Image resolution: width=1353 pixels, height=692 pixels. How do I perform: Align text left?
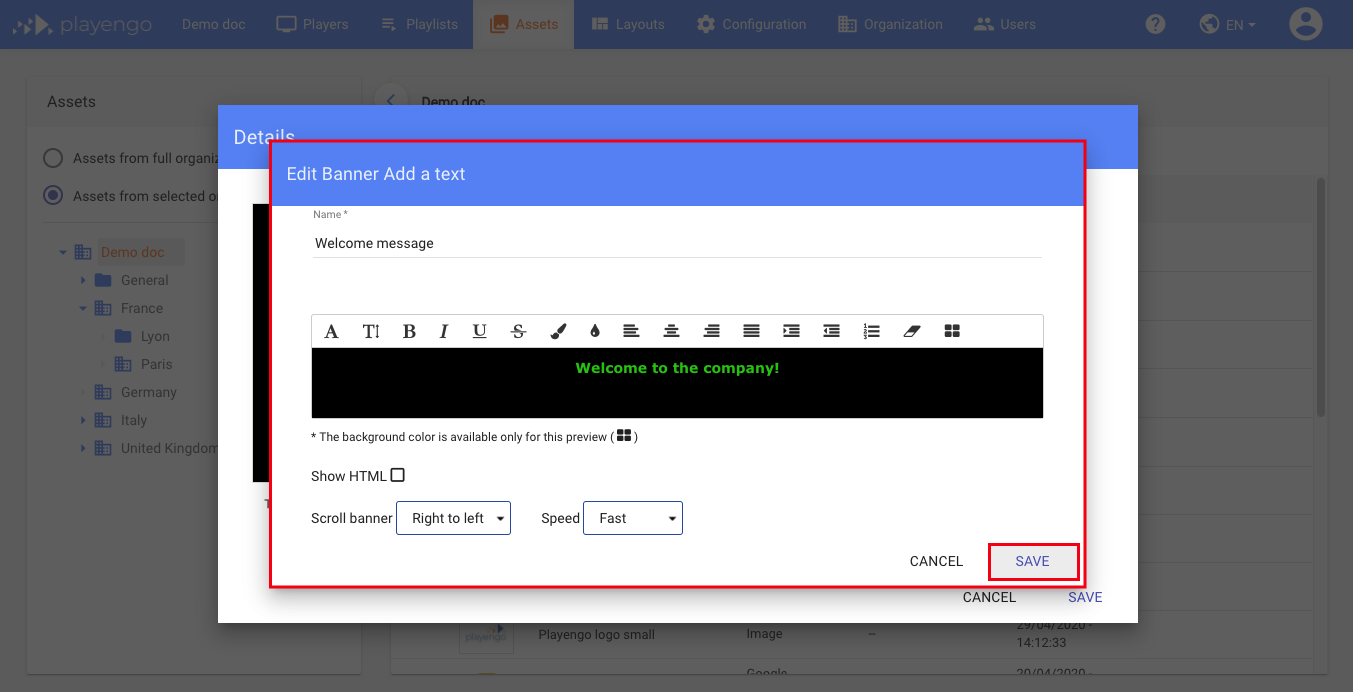pyautogui.click(x=631, y=331)
